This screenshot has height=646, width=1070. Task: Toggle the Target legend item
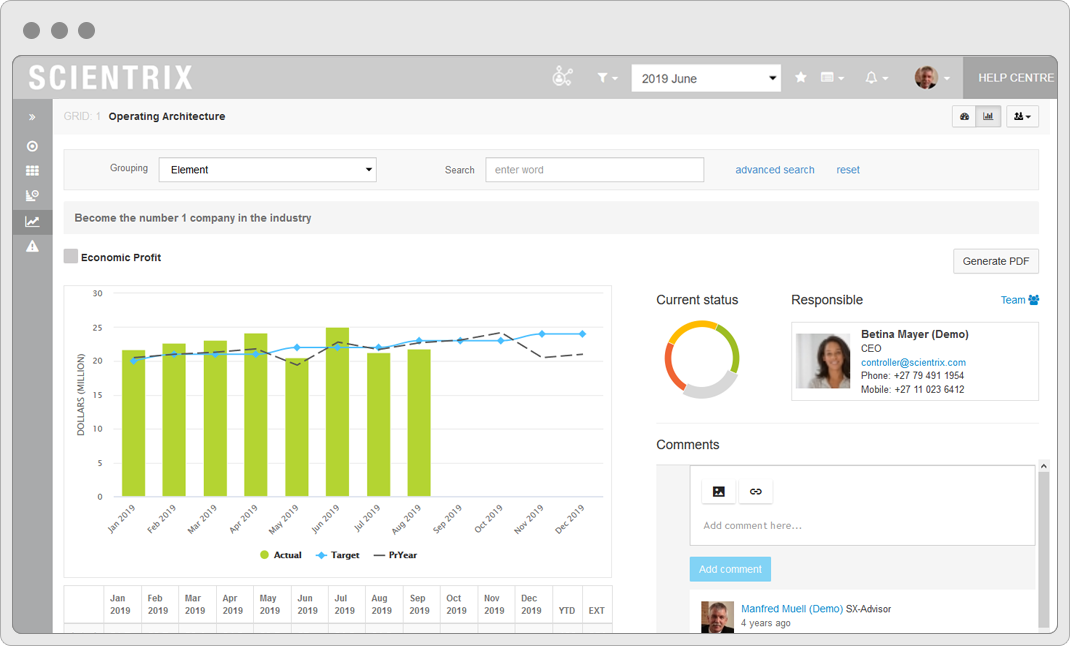coord(337,555)
